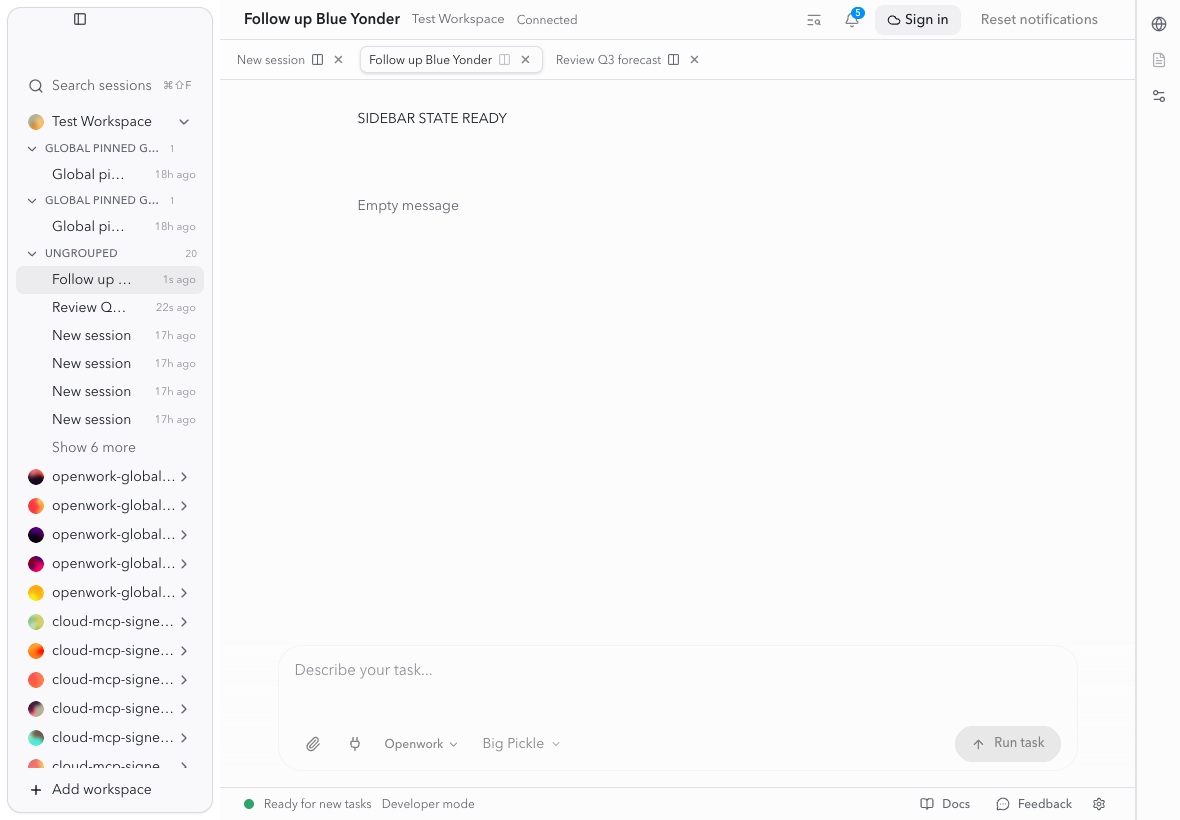1180x820 pixels.
Task: Focus the Describe your task input
Action: 677,670
